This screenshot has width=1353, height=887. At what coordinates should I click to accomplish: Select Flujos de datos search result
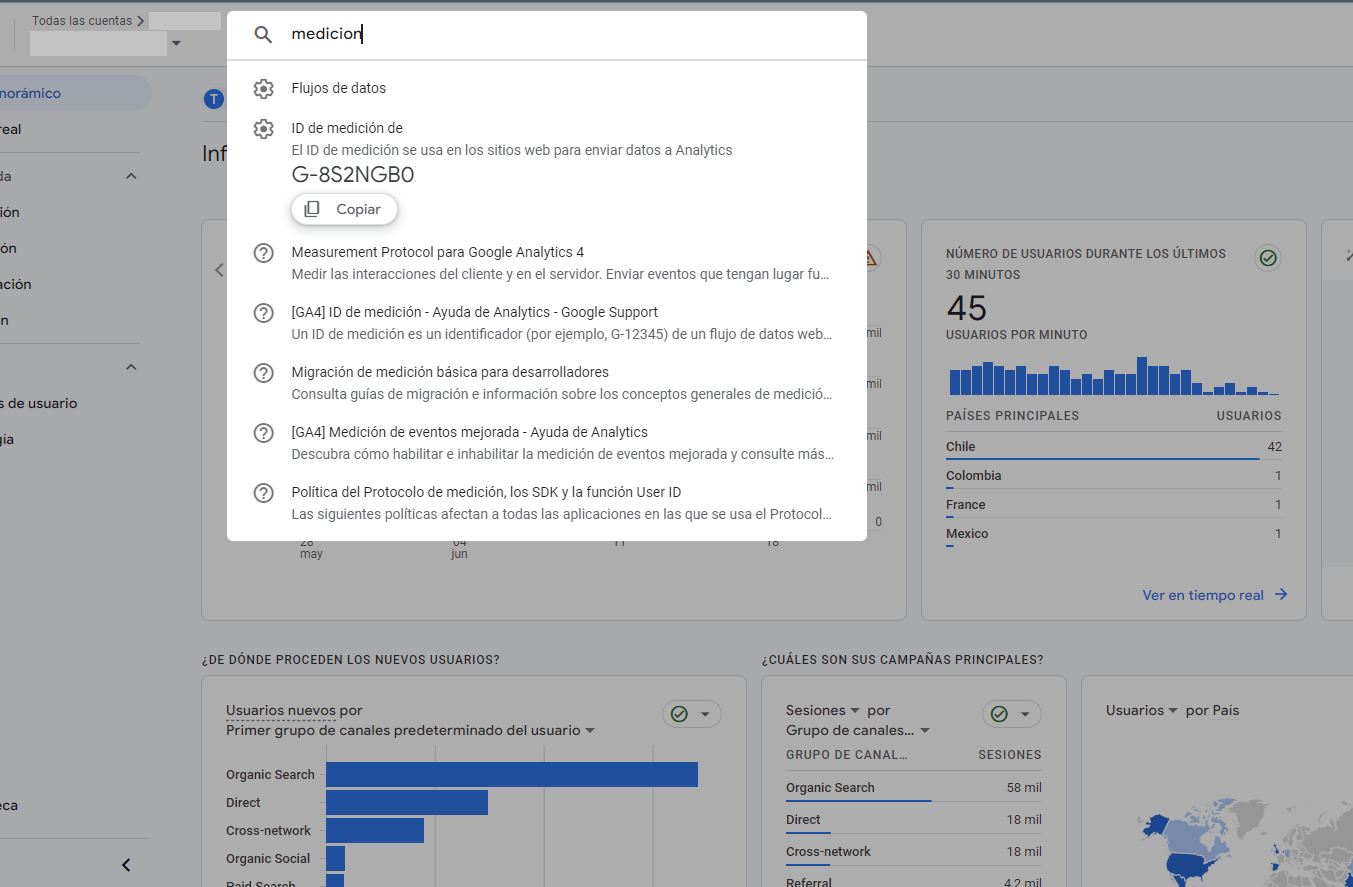547,89
